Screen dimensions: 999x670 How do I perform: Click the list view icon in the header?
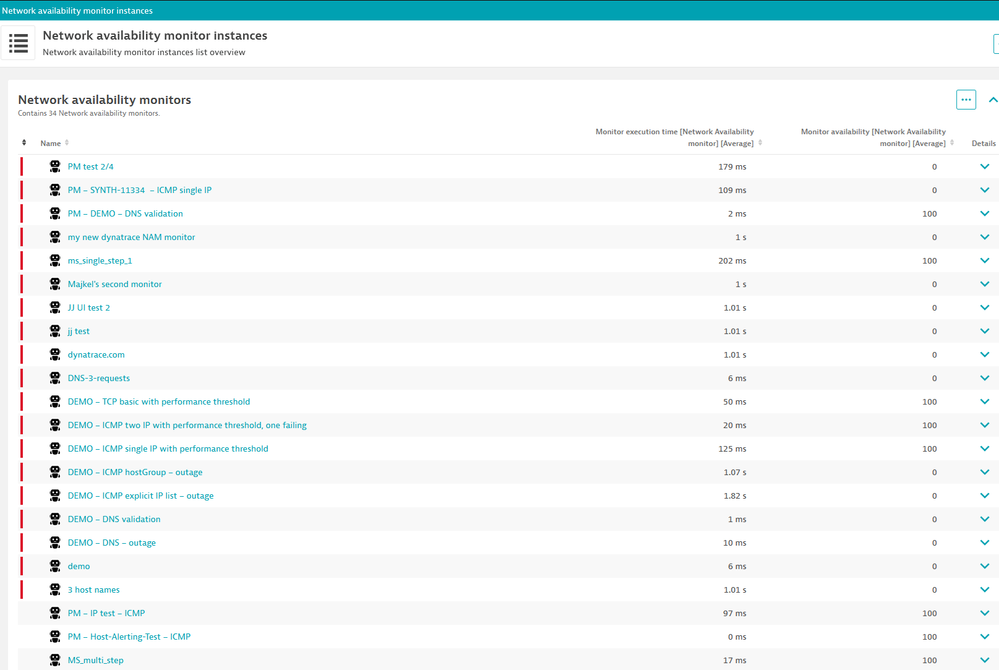pos(19,43)
